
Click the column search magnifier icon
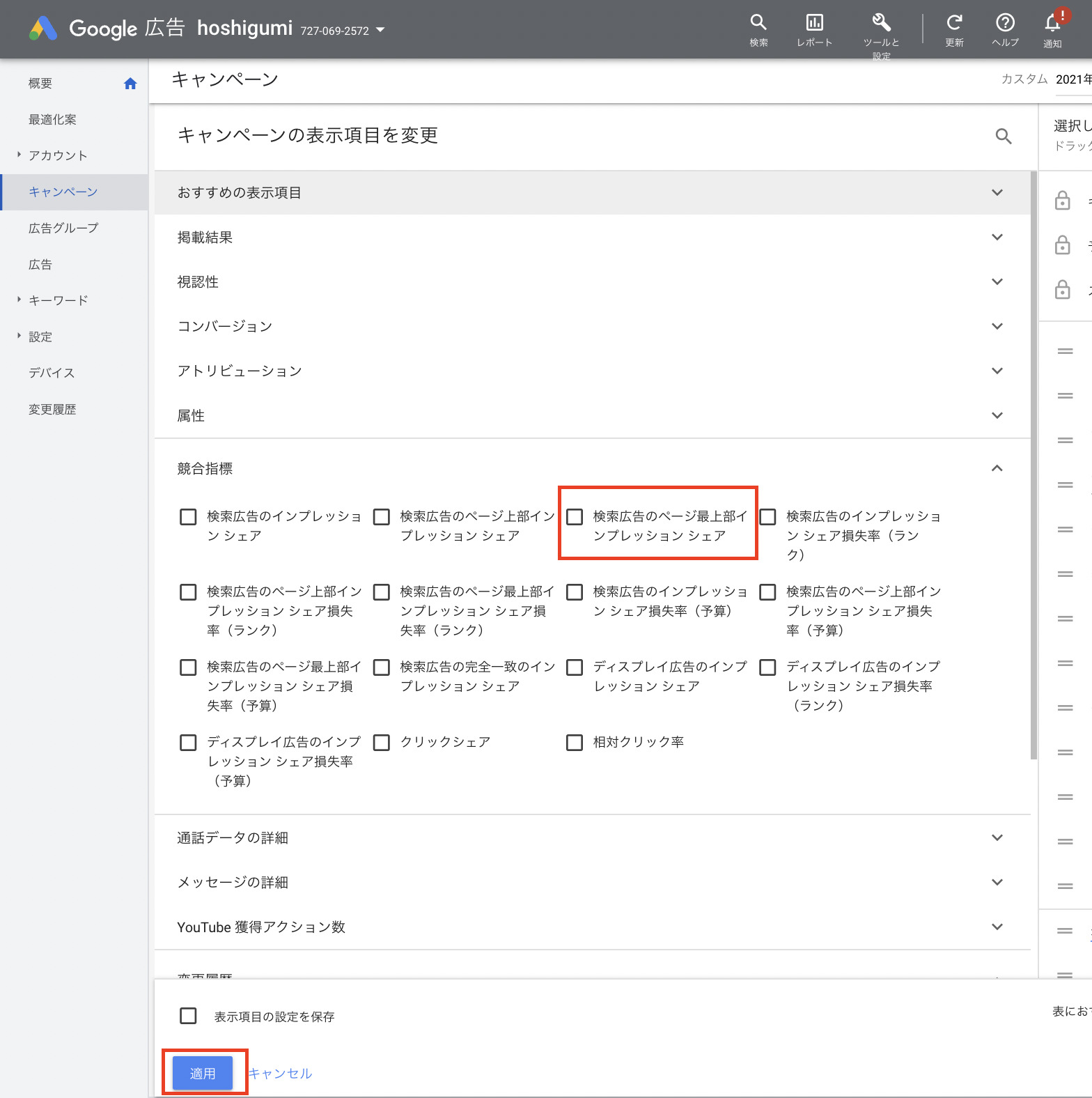point(1003,136)
